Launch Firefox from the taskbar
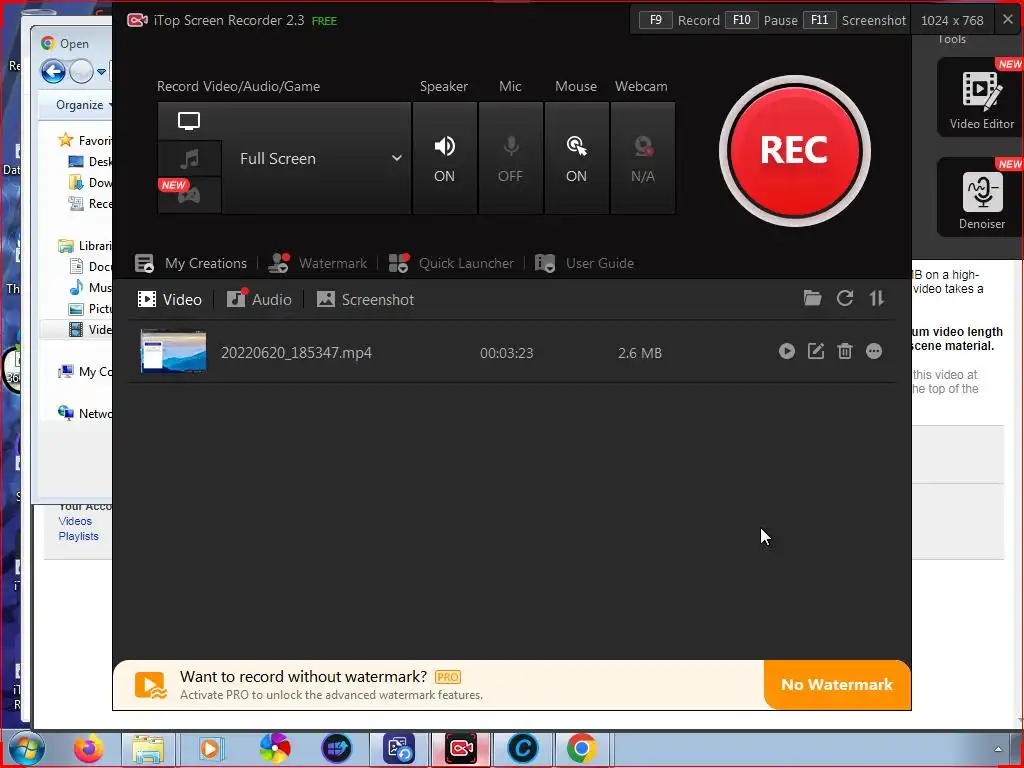 pyautogui.click(x=88, y=748)
